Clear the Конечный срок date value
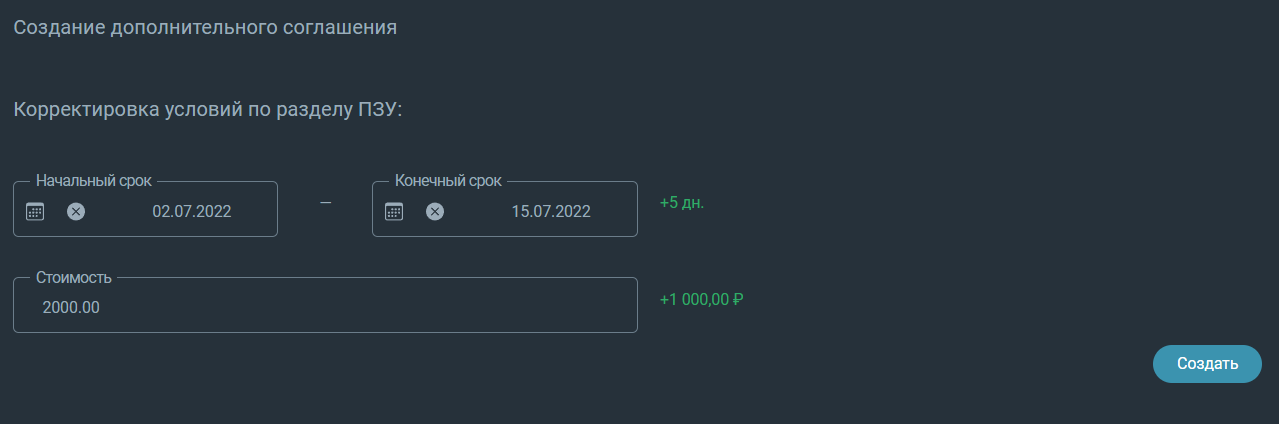Screen dimensions: 1279x424 [x=435, y=211]
